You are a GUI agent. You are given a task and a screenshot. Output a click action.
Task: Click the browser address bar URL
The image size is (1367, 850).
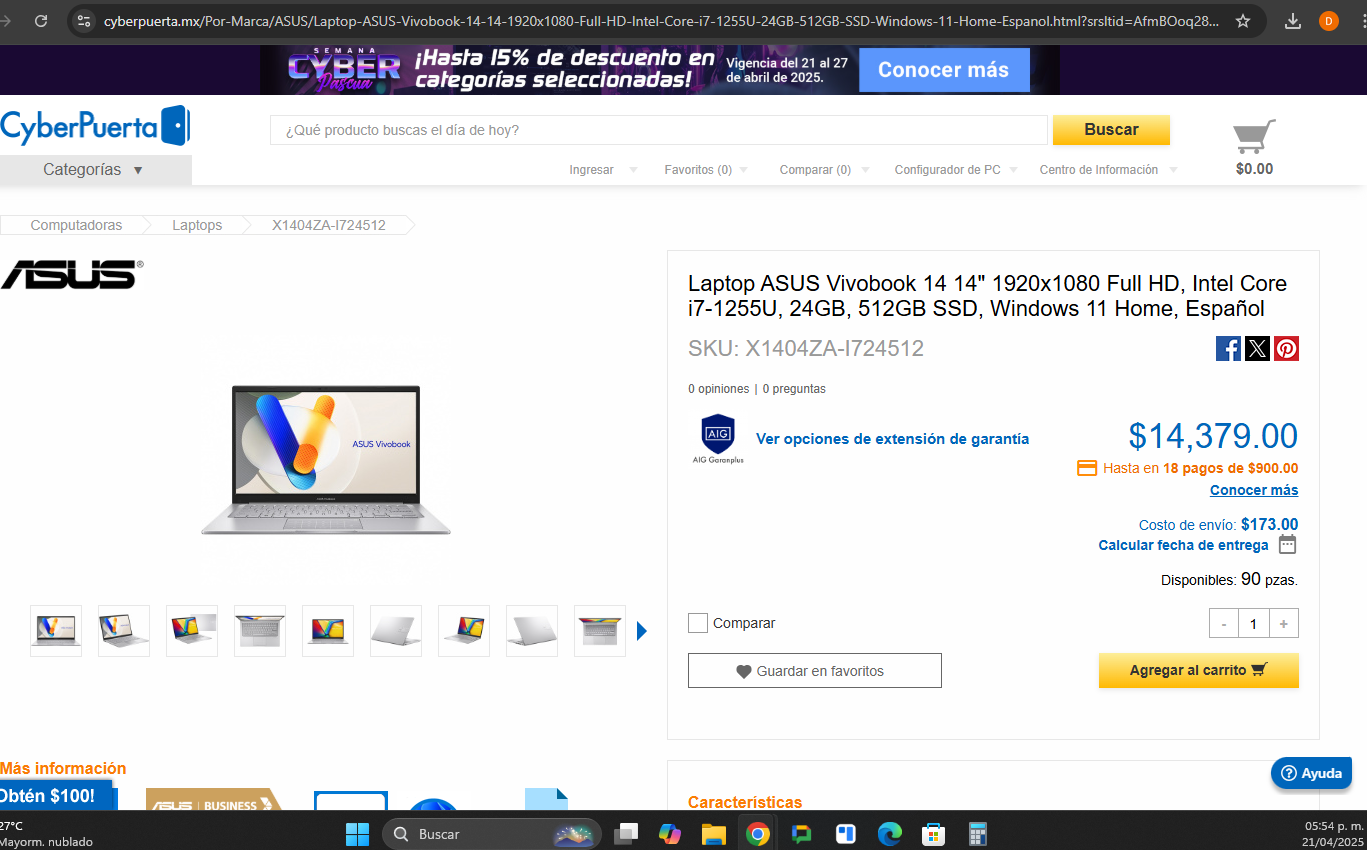point(661,20)
